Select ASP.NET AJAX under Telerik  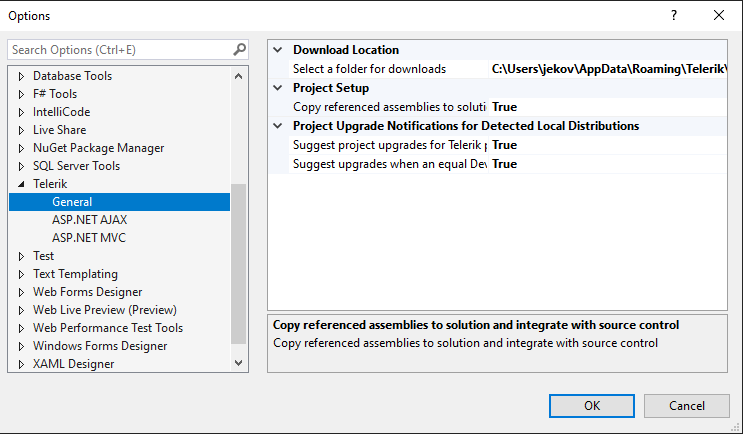point(89,220)
